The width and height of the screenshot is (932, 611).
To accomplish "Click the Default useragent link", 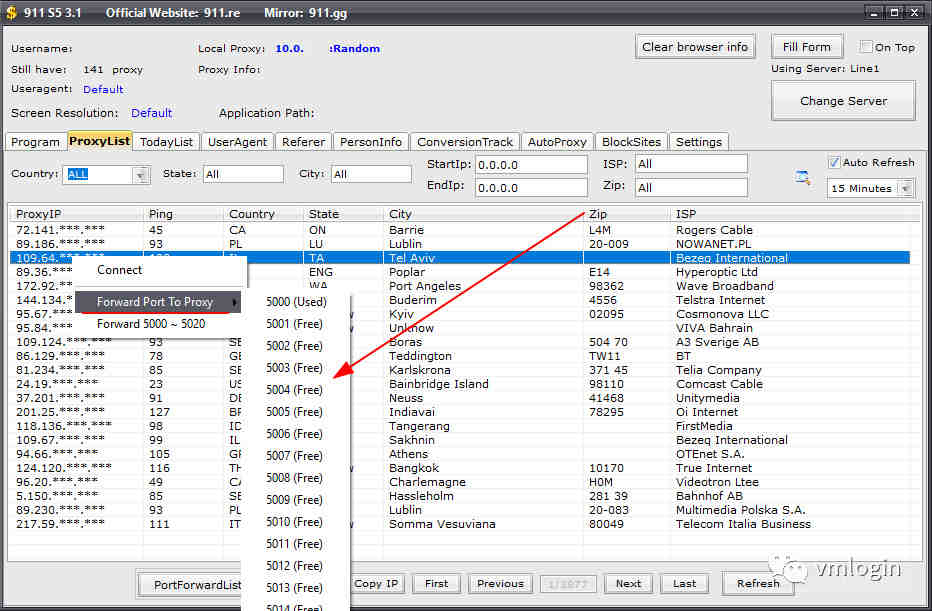I will [103, 90].
